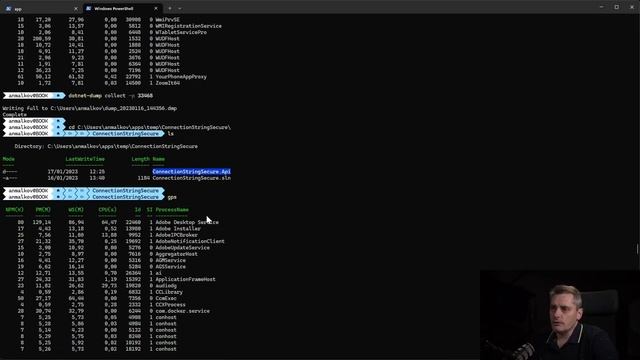Switch to the tab beside Windows PowerShell
640x360 pixels.
tap(41, 8)
